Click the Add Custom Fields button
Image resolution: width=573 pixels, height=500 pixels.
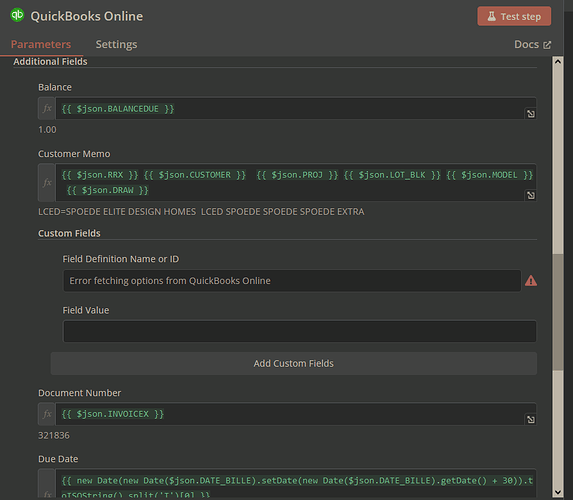click(x=293, y=363)
